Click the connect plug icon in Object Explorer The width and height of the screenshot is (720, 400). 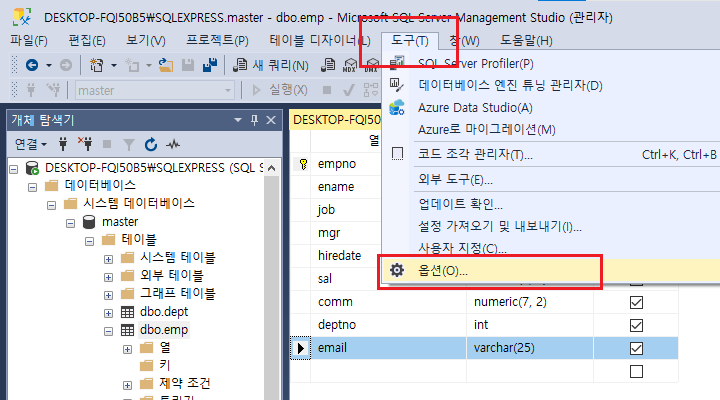(63, 145)
